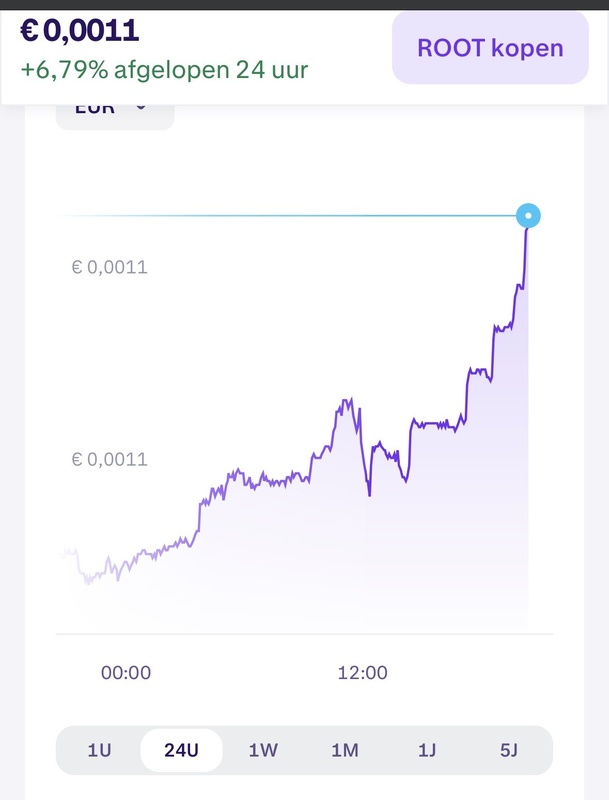
Task: Click the sharp dip in the price line
Action: tap(369, 494)
